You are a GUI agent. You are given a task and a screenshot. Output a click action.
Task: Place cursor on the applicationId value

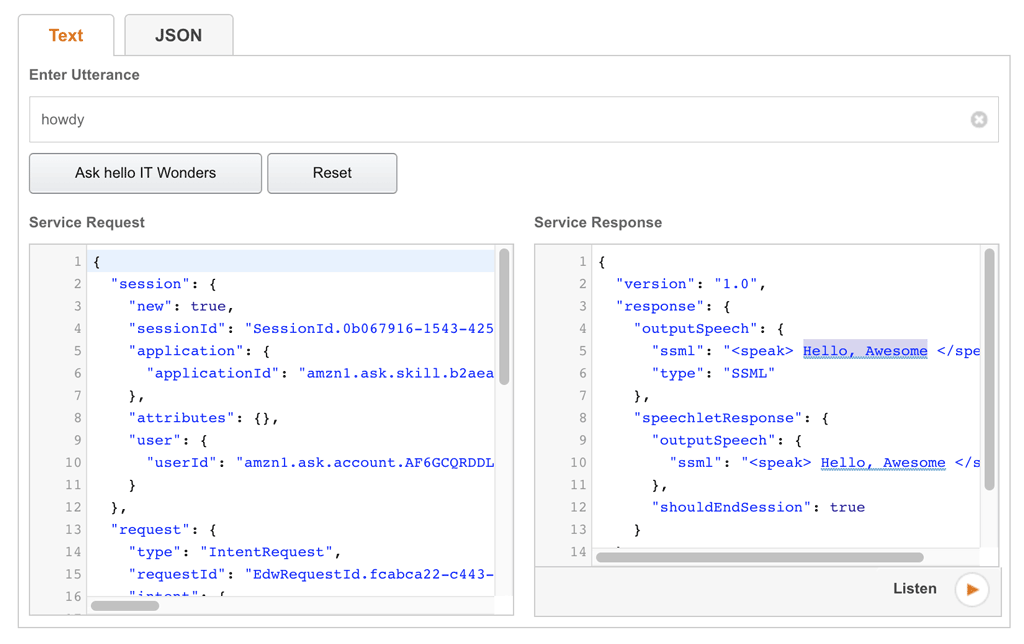395,373
